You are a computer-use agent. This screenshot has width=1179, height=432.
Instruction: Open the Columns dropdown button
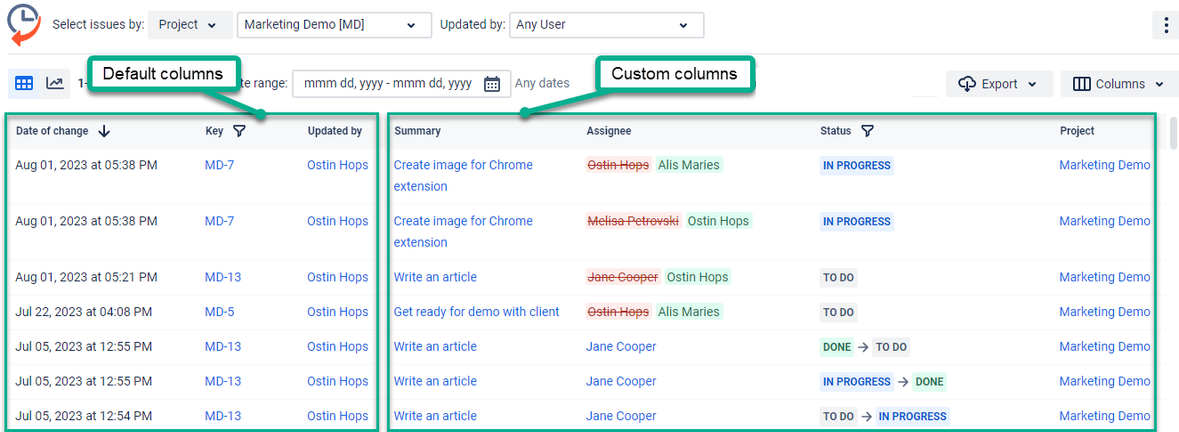pos(1118,84)
